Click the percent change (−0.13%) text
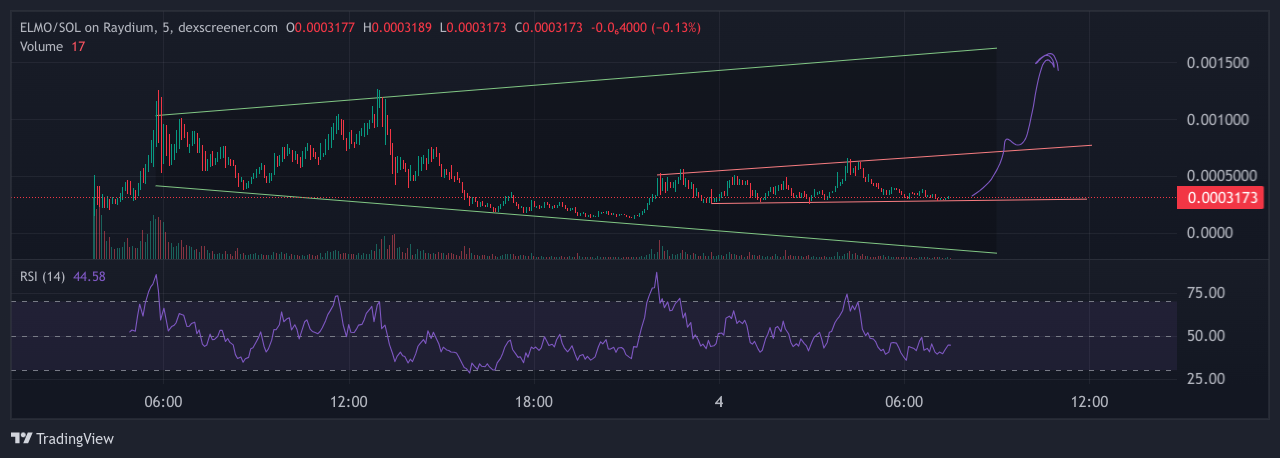Viewport: 1280px width, 458px height. click(677, 27)
